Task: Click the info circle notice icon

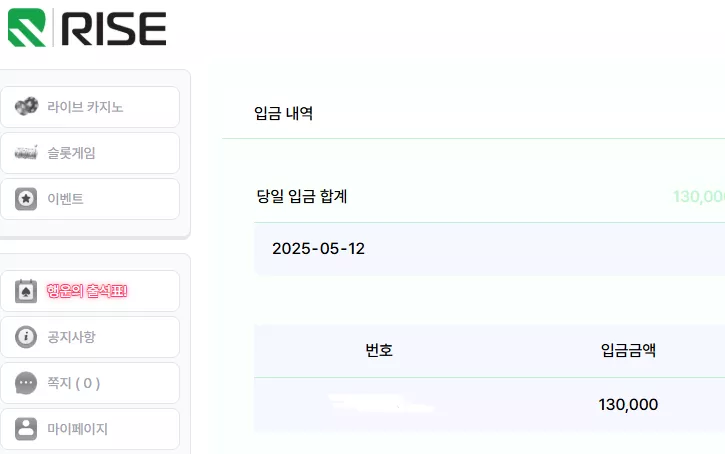Action: pyautogui.click(x=26, y=337)
